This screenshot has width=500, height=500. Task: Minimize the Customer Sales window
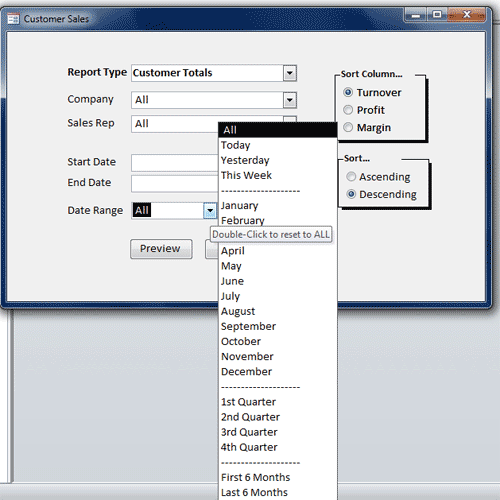pyautogui.click(x=416, y=15)
